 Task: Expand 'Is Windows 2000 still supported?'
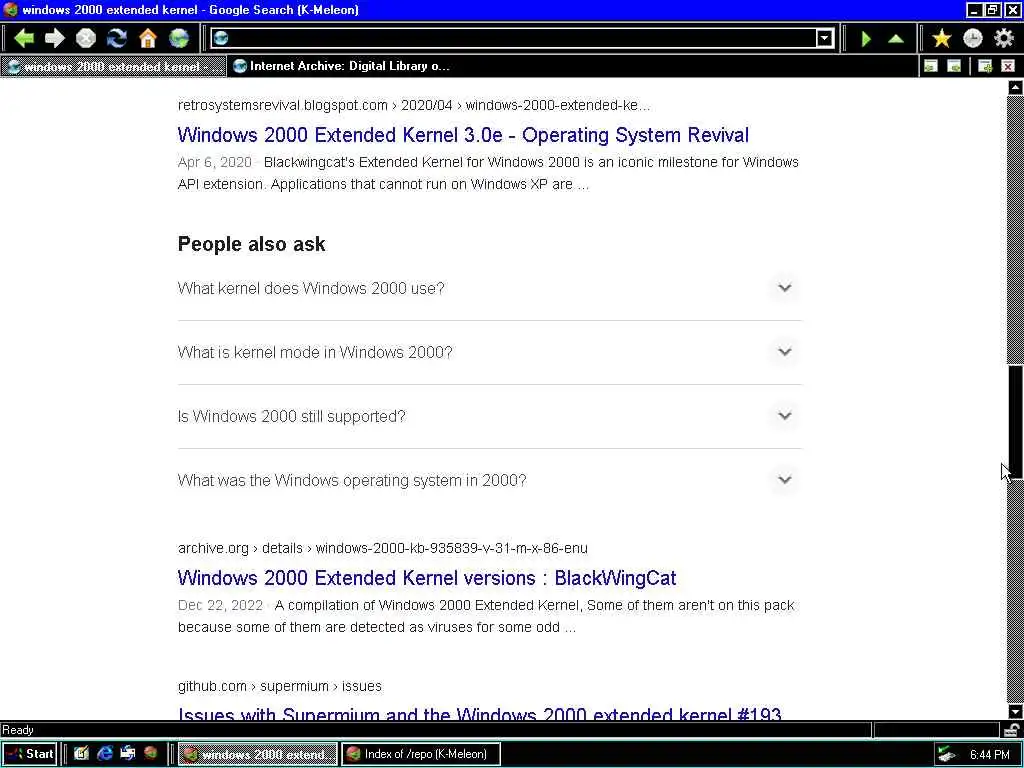click(490, 416)
